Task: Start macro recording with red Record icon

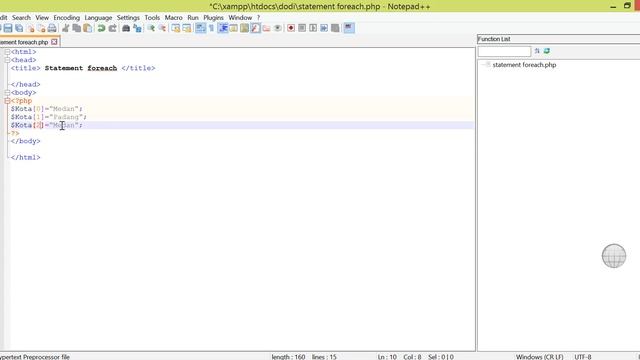Action: (291, 28)
